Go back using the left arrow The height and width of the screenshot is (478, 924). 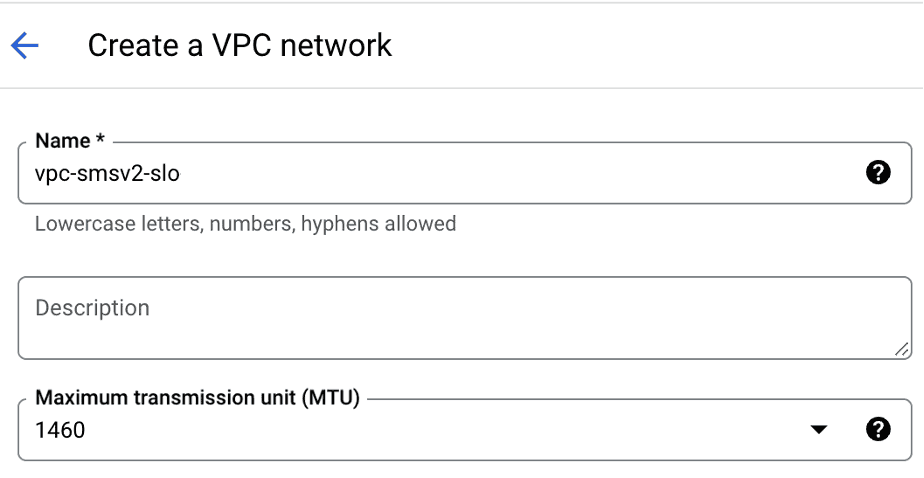(x=24, y=45)
